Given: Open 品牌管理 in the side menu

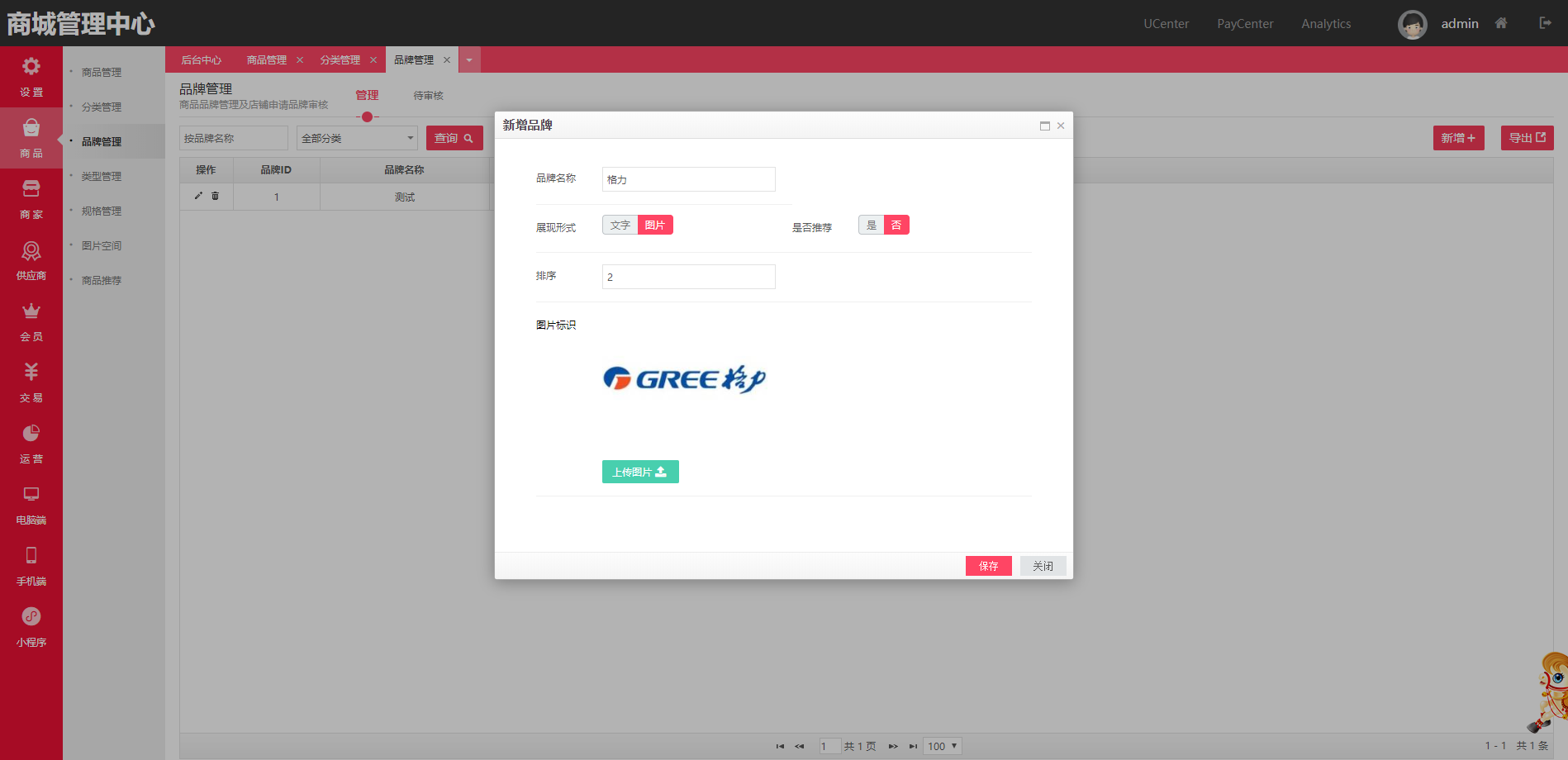Looking at the screenshot, I should point(102,141).
